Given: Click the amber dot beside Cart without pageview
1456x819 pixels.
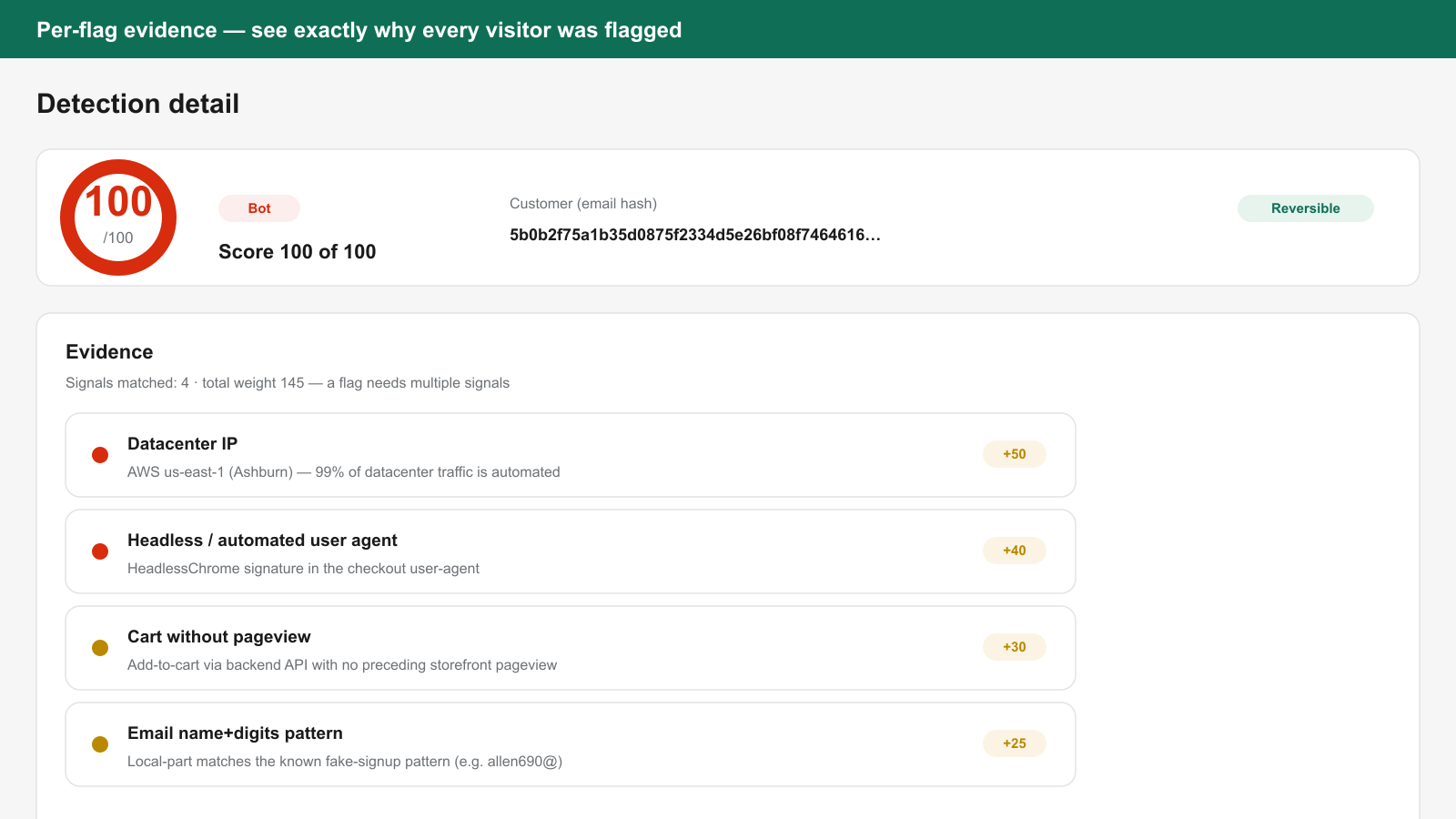Looking at the screenshot, I should tap(100, 648).
